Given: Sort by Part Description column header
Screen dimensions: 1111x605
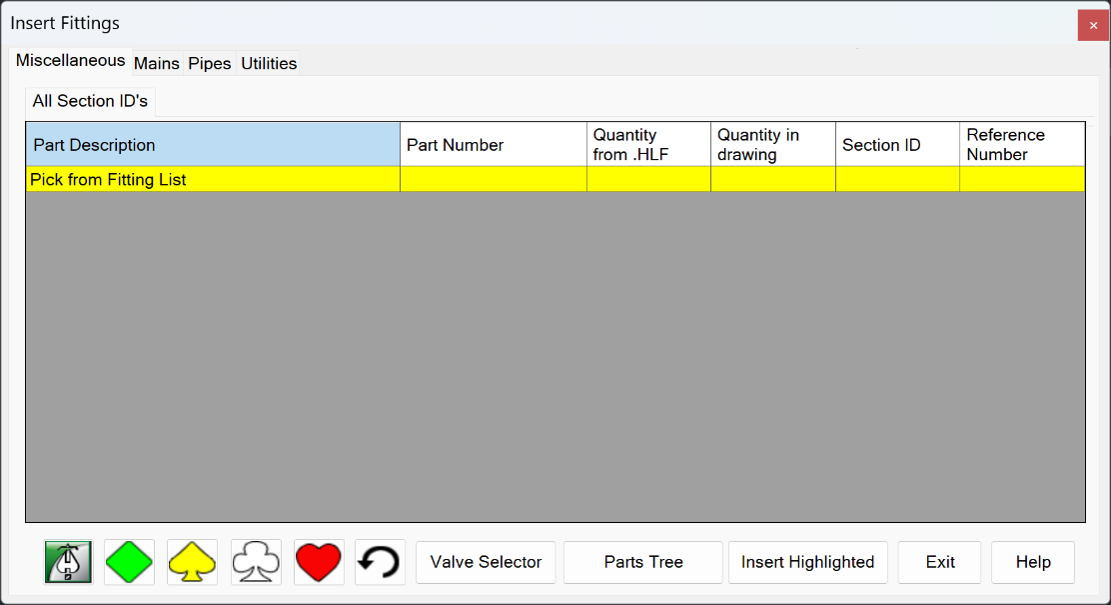Looking at the screenshot, I should pos(213,145).
